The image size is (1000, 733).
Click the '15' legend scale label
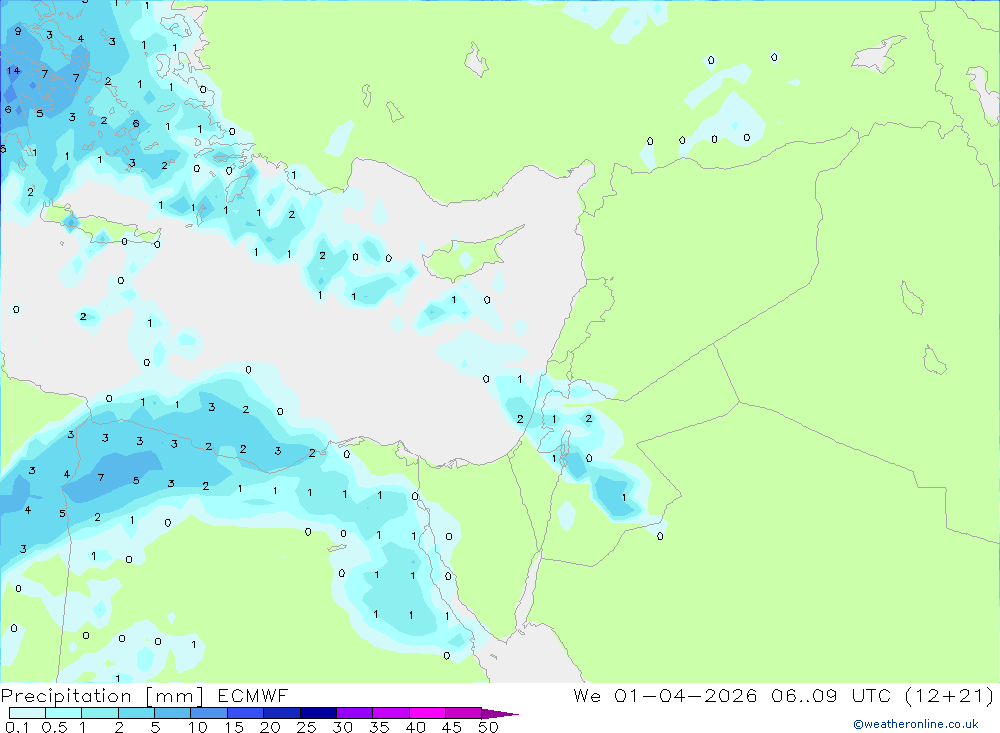pos(234,727)
